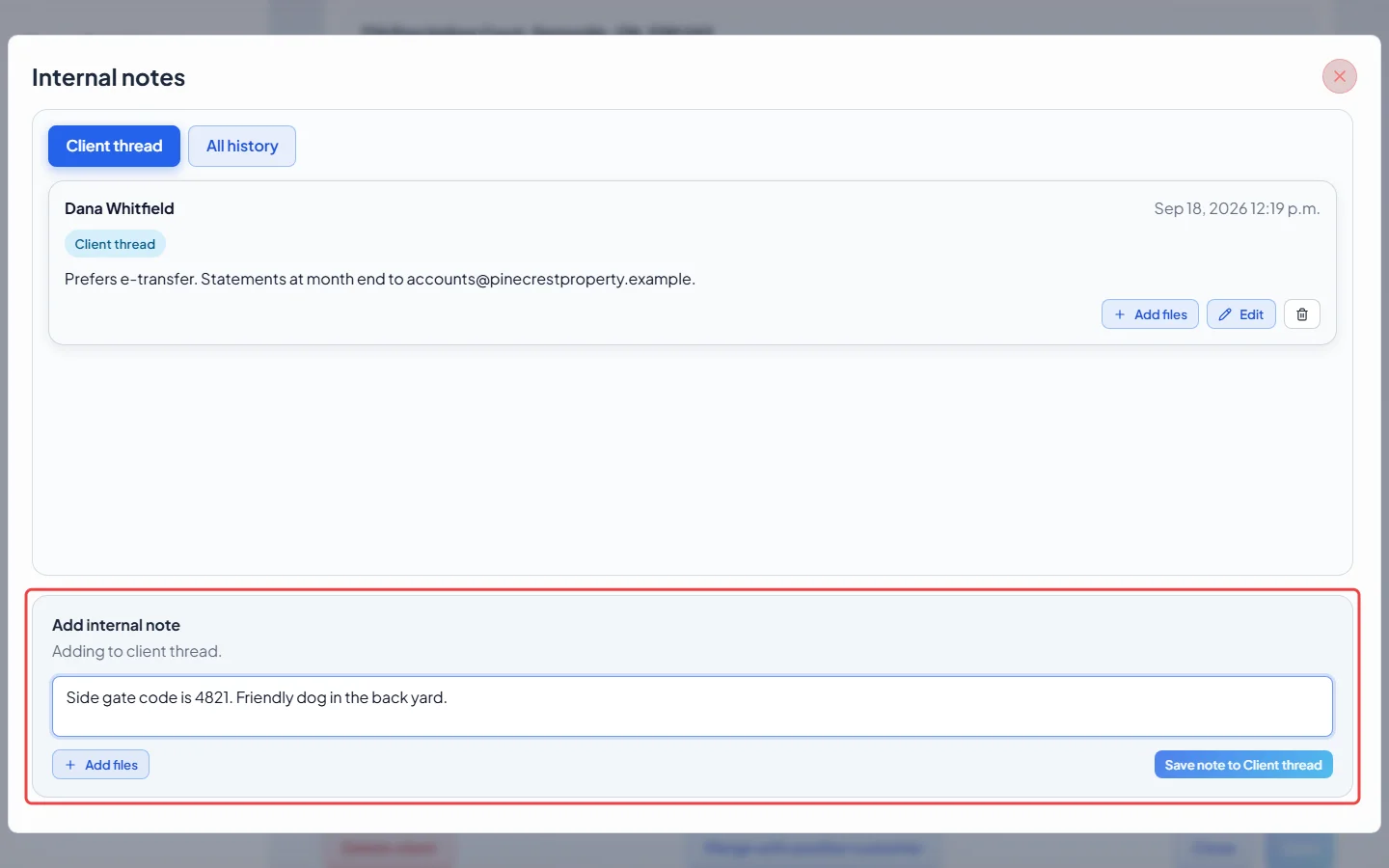
Task: Click the 'Sep 18, 2026 12:19 p.m.' timestamp
Action: click(1237, 208)
